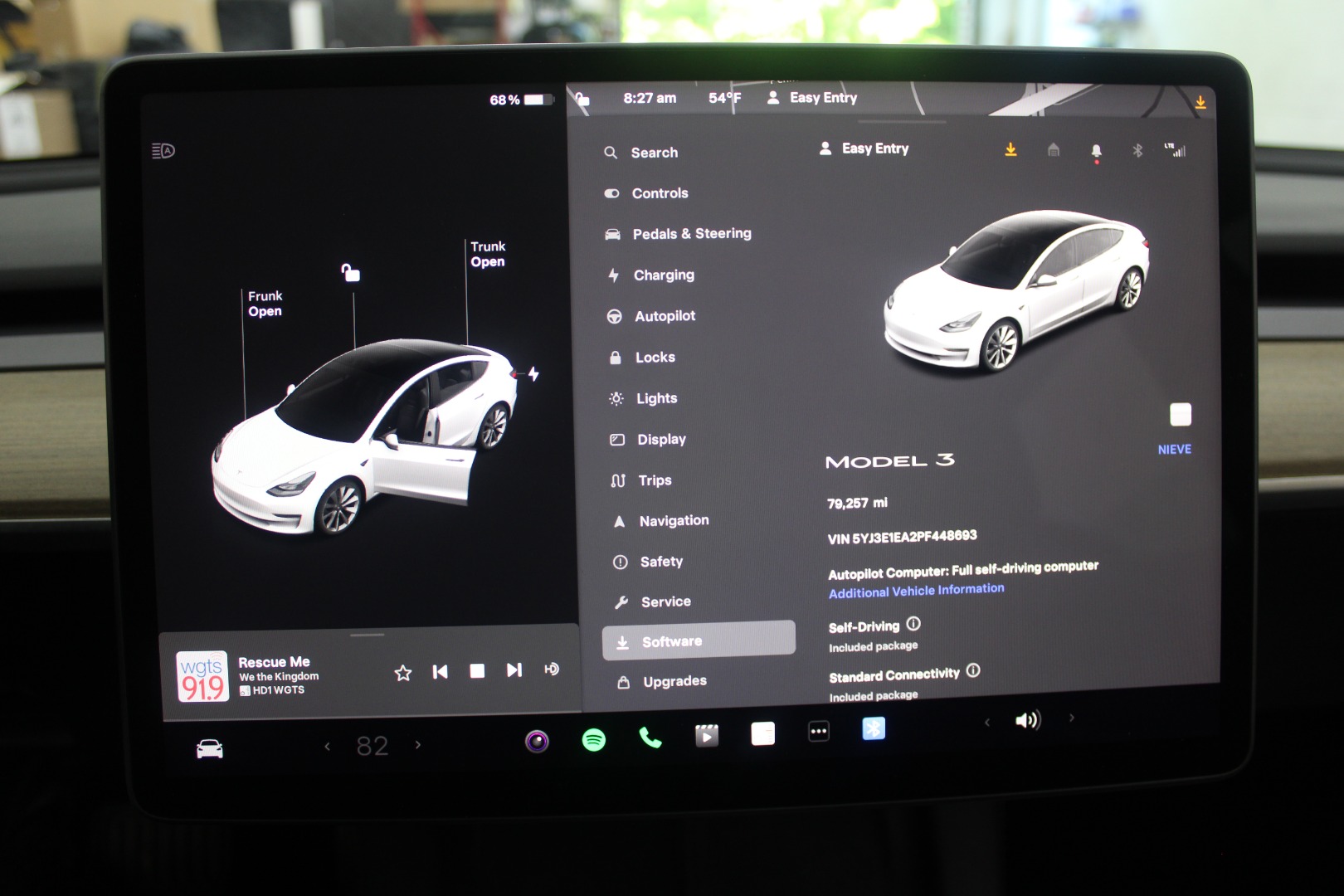Launch Spotify from the bottom bar
Screen dimensions: 1344x896
point(594,739)
